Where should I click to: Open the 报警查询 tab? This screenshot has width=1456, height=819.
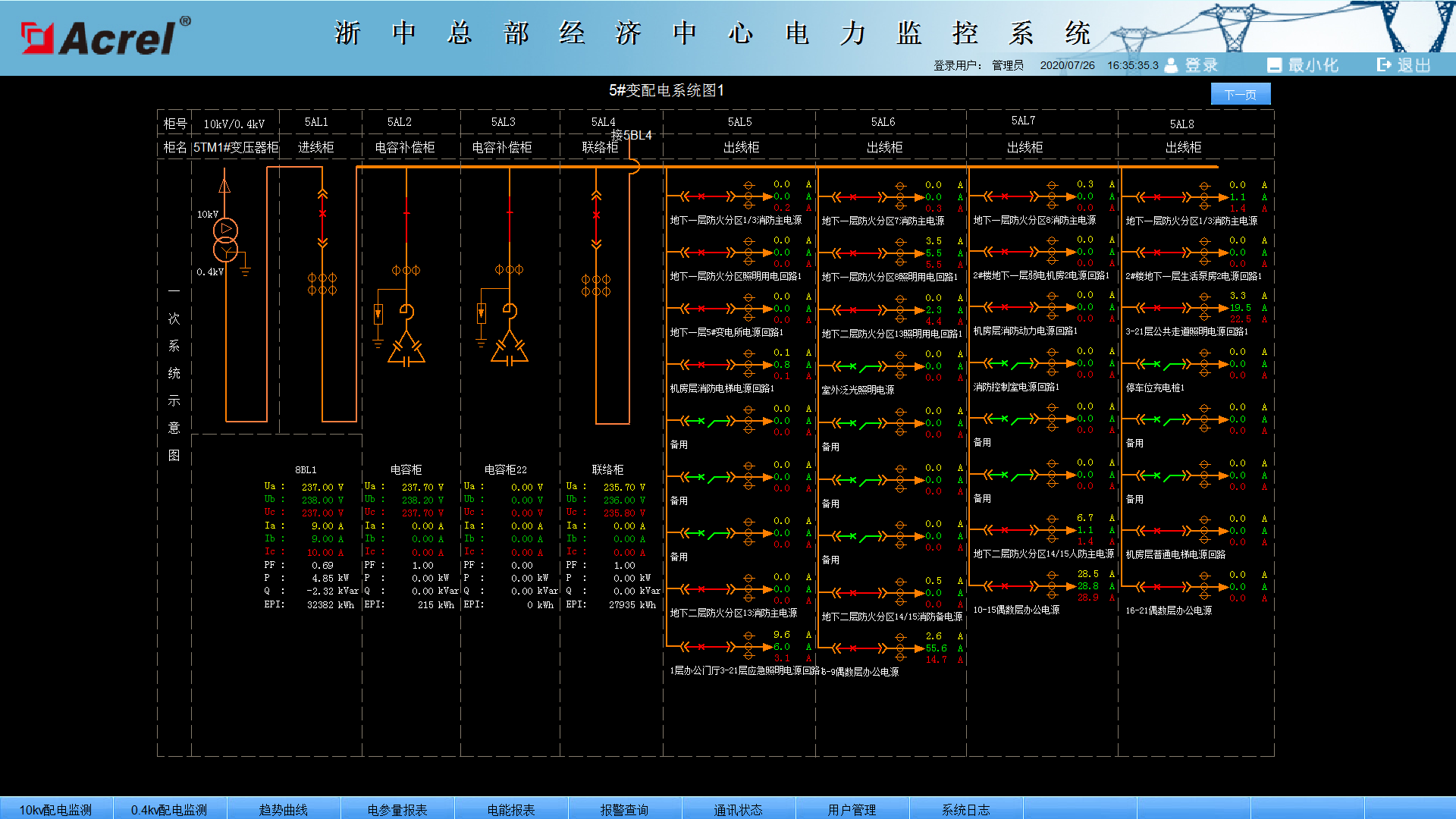[625, 809]
